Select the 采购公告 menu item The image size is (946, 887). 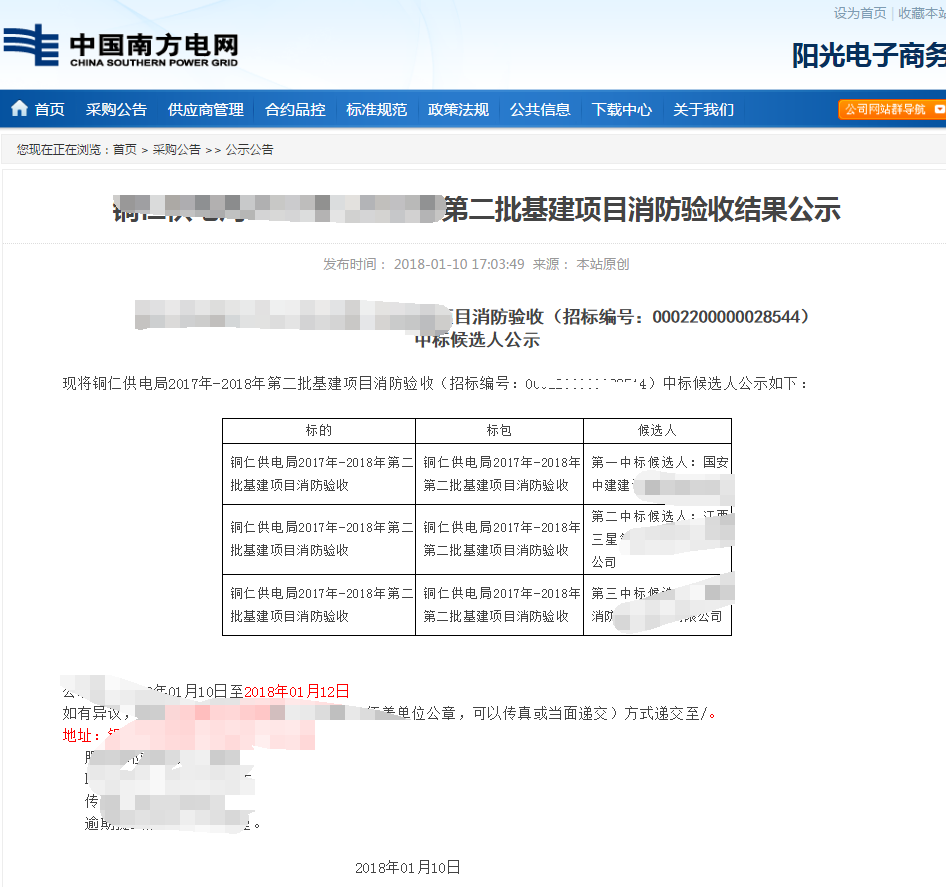click(x=116, y=109)
